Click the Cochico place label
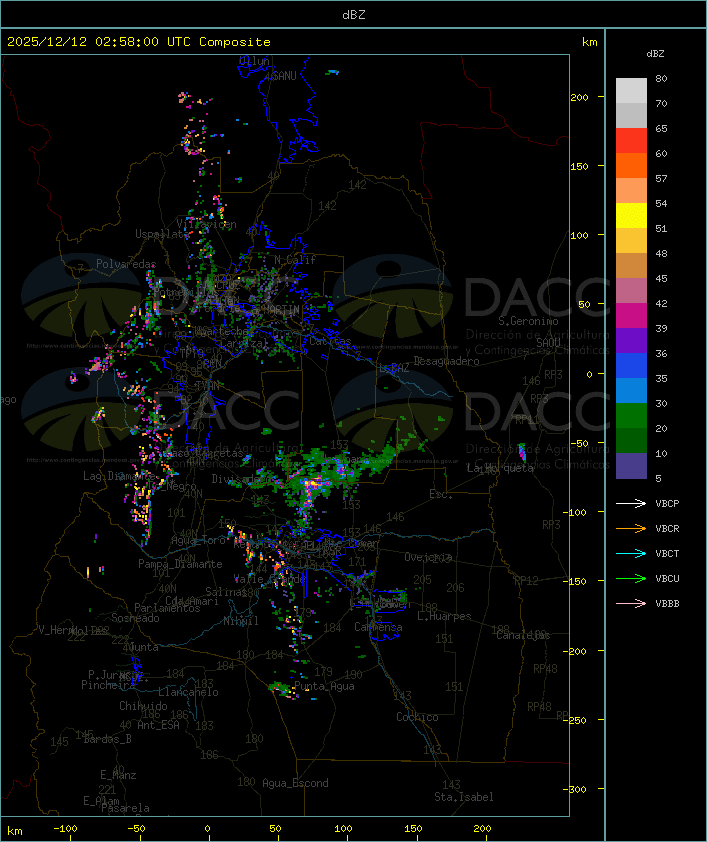The width and height of the screenshot is (707, 842). 417,717
